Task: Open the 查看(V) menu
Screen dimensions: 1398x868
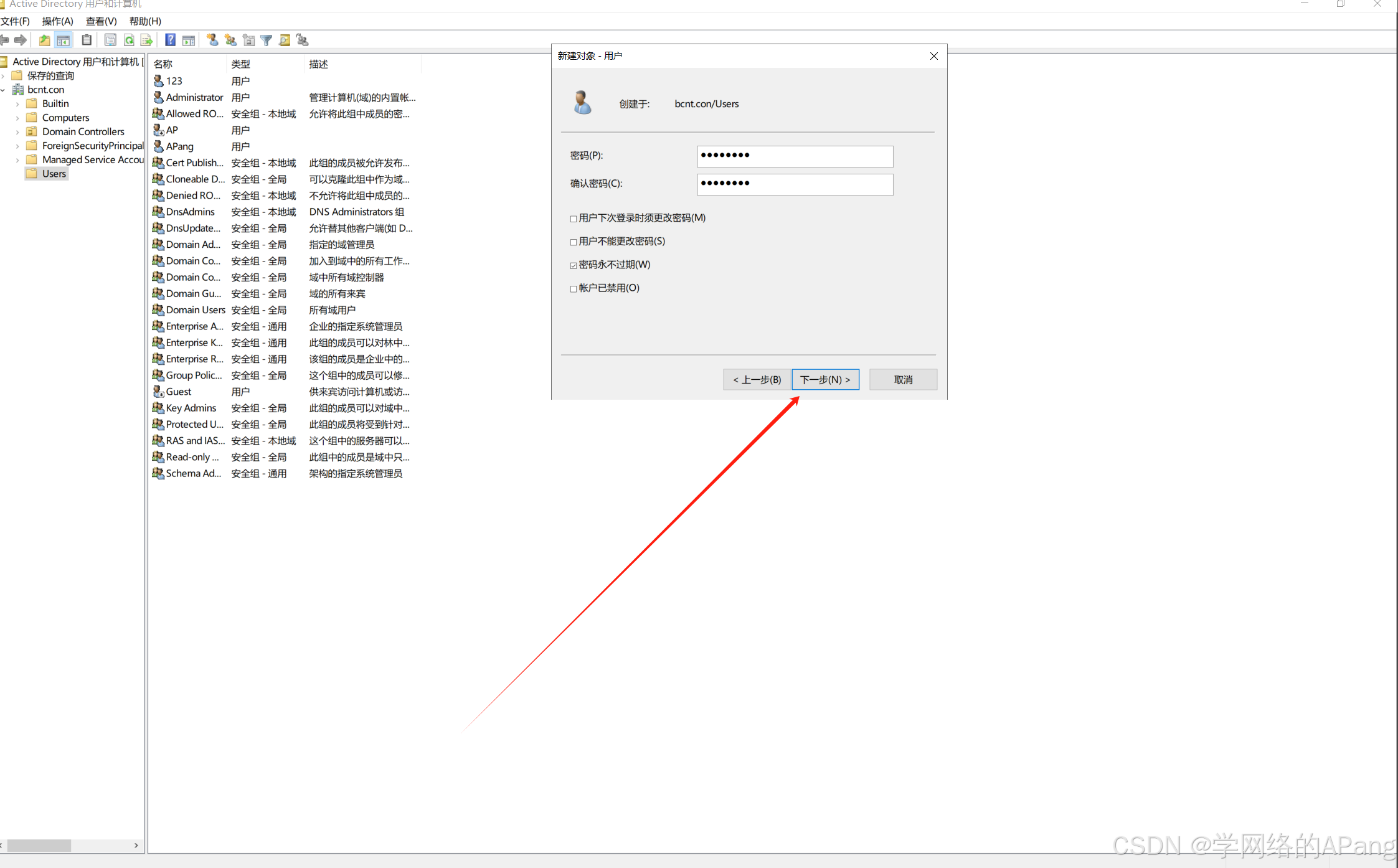Action: tap(101, 21)
